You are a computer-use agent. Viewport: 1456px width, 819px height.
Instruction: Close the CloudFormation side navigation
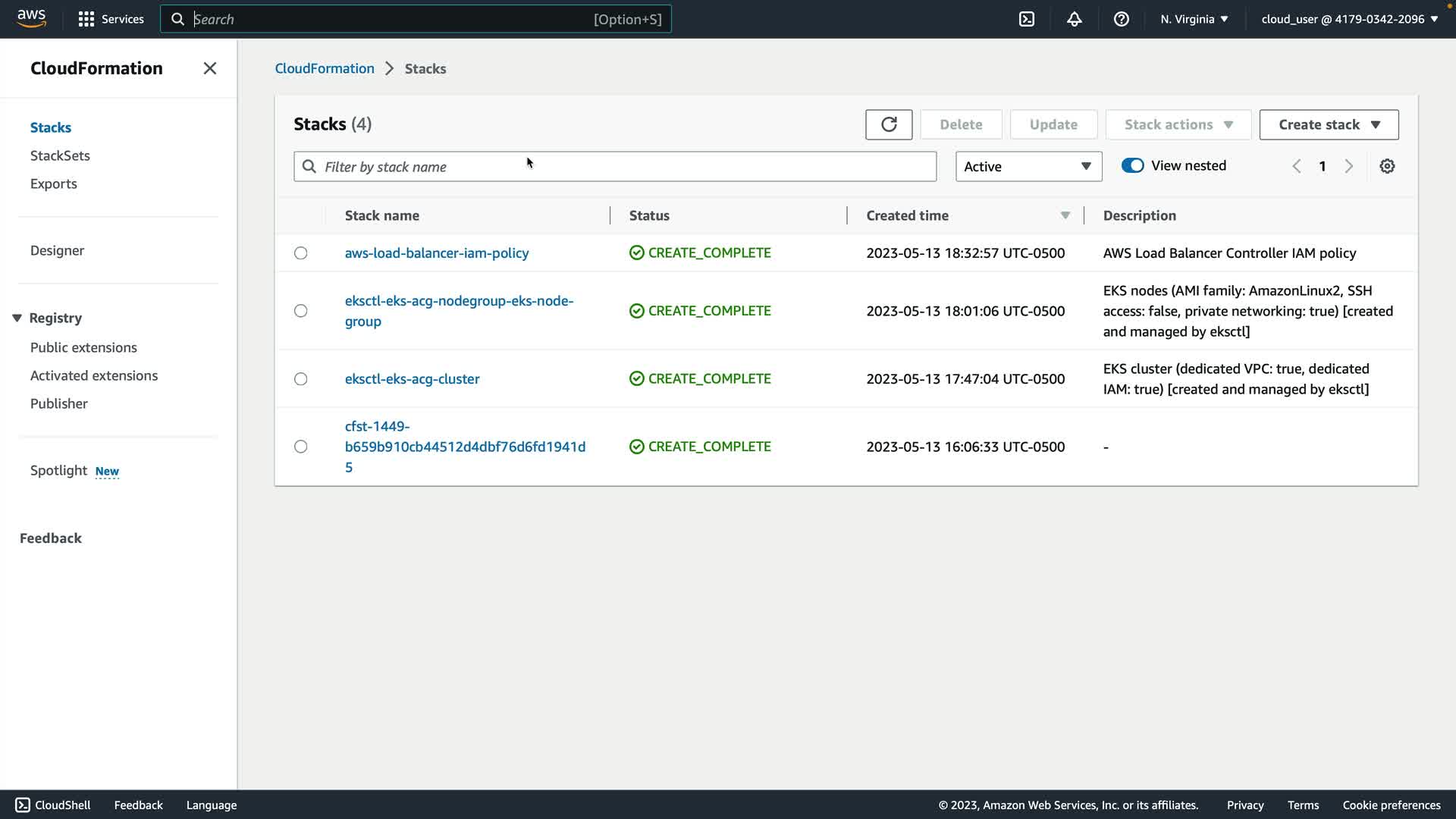pos(210,68)
